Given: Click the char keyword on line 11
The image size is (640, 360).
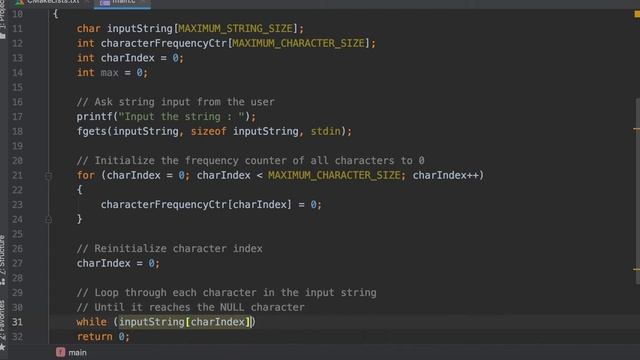Looking at the screenshot, I should tap(89, 29).
